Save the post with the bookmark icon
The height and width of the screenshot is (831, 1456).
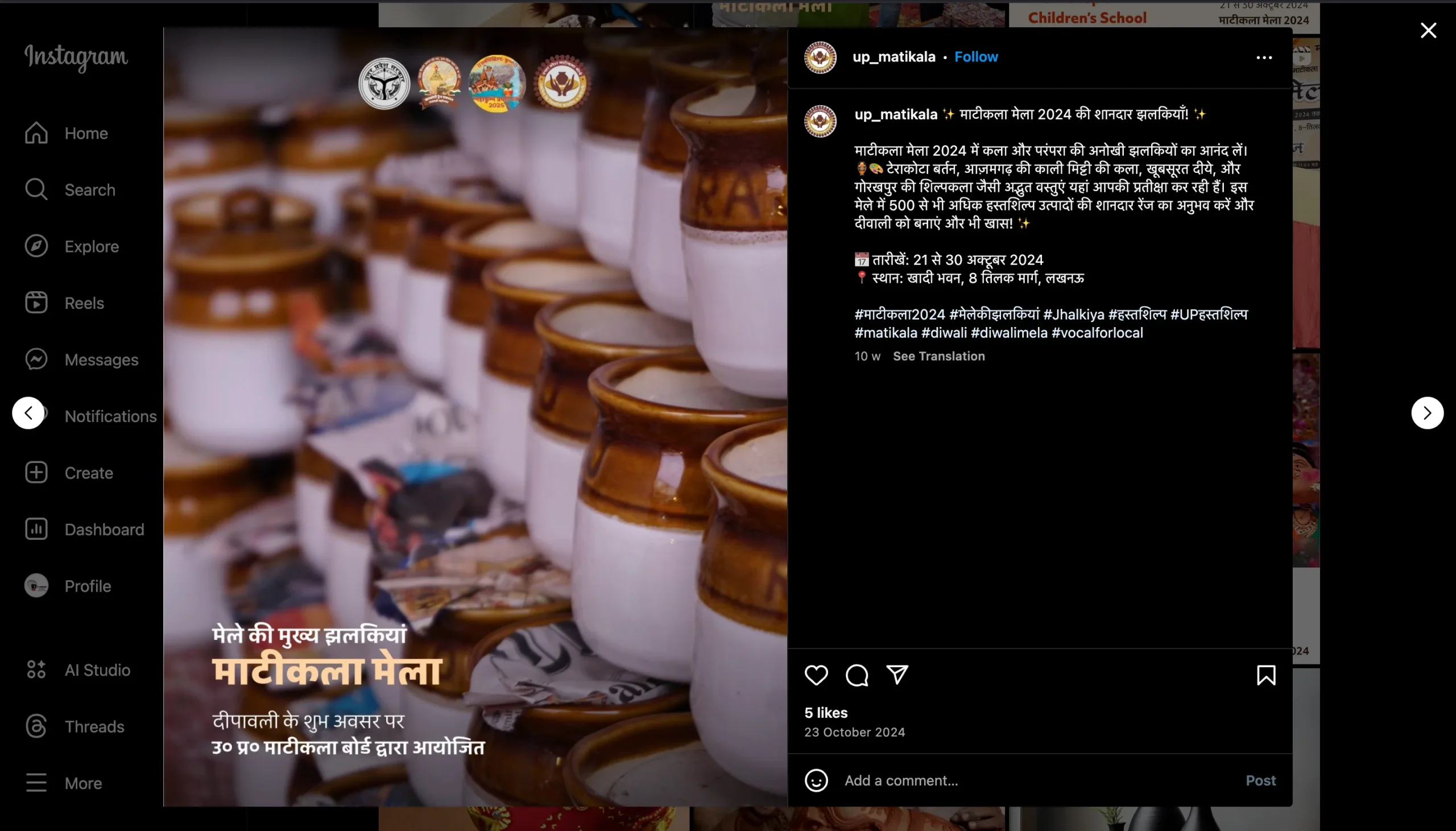[1266, 675]
